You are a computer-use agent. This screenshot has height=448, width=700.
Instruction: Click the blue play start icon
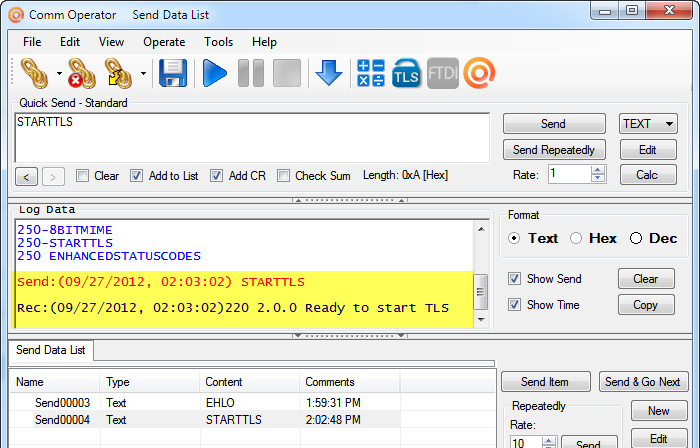(x=214, y=73)
